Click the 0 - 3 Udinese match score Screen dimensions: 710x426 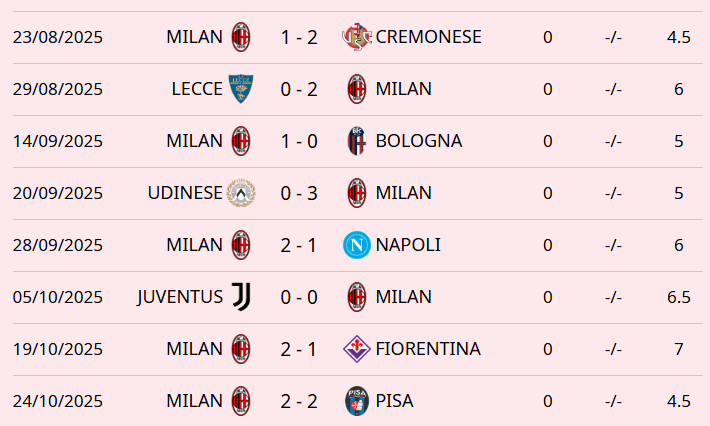point(299,193)
